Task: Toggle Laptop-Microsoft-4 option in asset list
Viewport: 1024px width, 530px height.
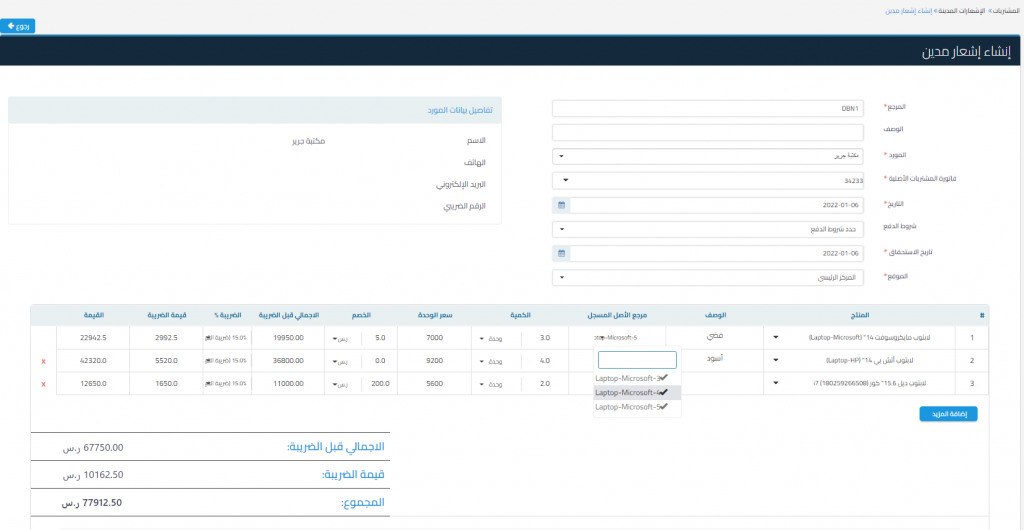Action: [637, 392]
